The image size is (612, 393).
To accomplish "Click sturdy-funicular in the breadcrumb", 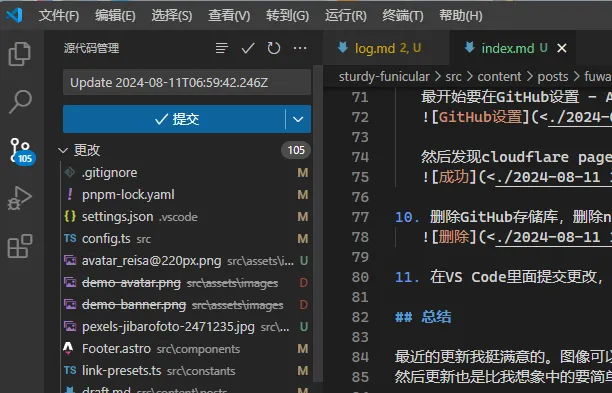I will (x=384, y=76).
